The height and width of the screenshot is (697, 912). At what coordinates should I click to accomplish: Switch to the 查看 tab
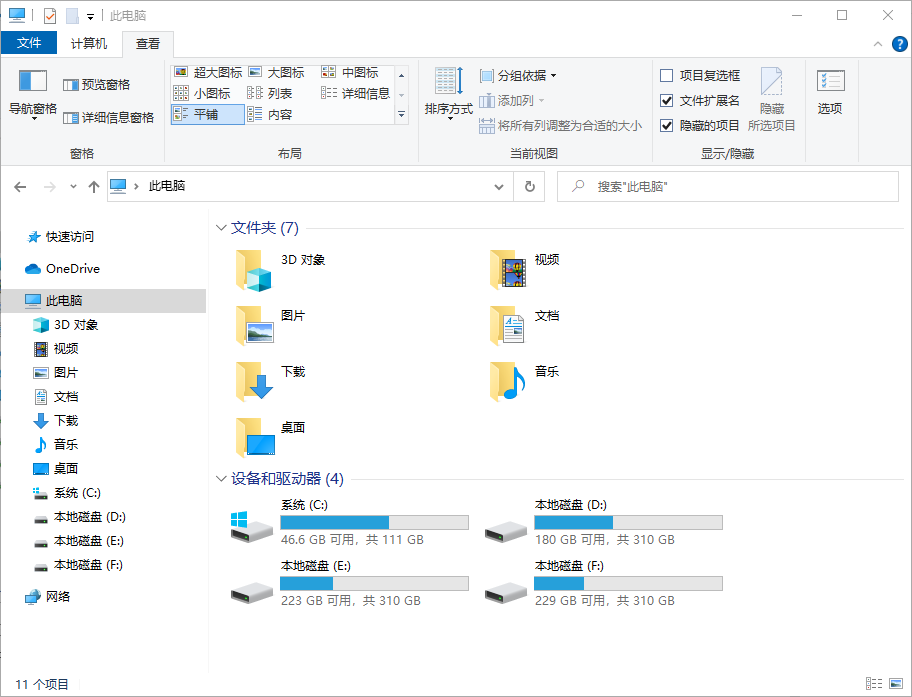tap(148, 44)
